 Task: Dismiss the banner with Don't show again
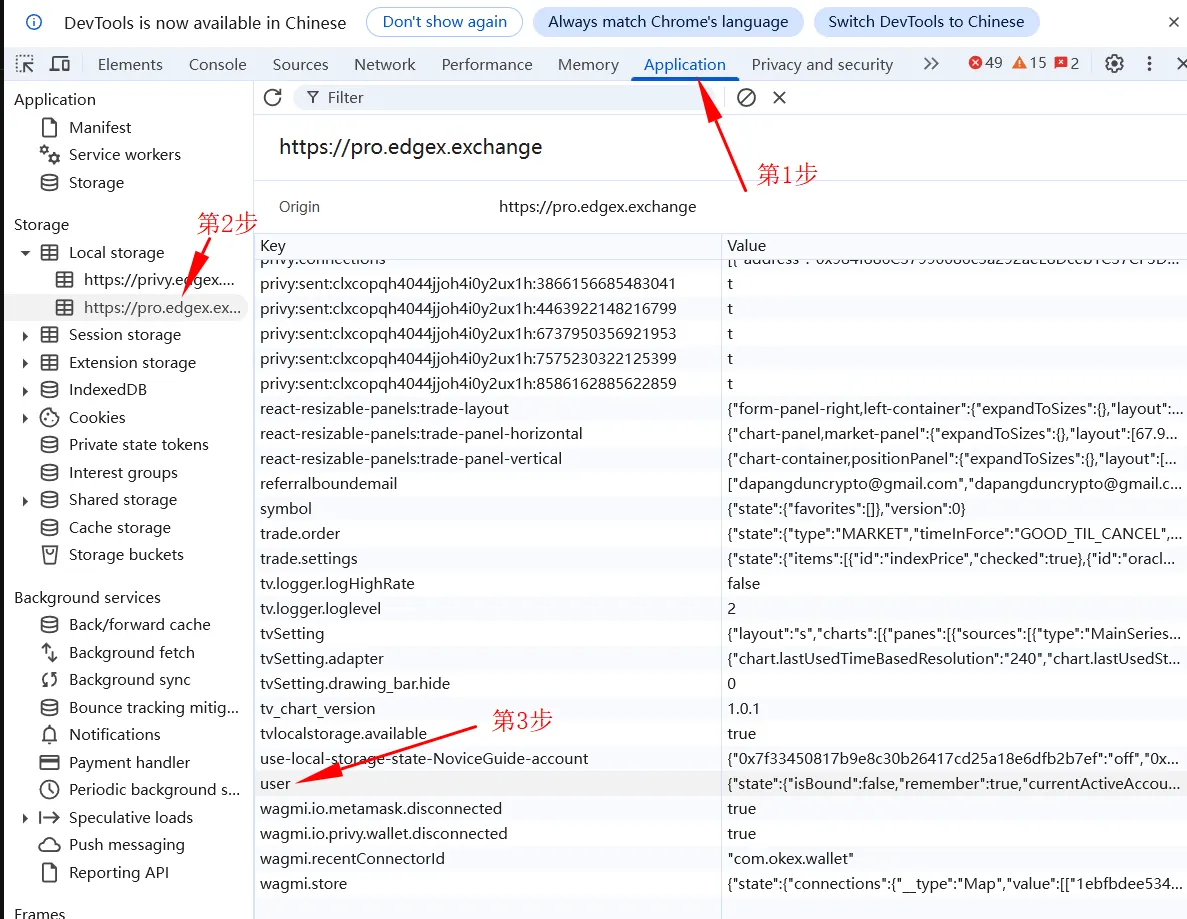[443, 21]
